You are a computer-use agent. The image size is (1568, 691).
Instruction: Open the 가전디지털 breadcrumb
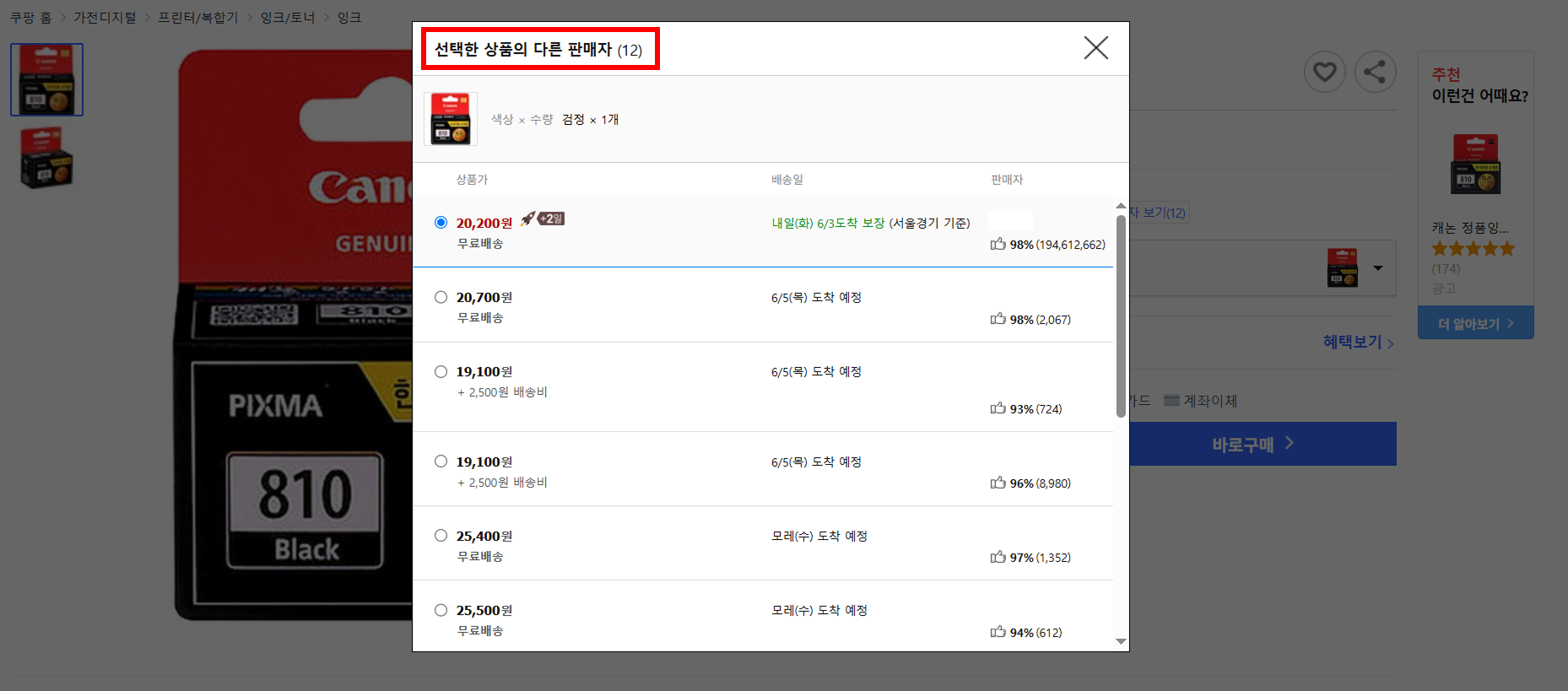(105, 18)
